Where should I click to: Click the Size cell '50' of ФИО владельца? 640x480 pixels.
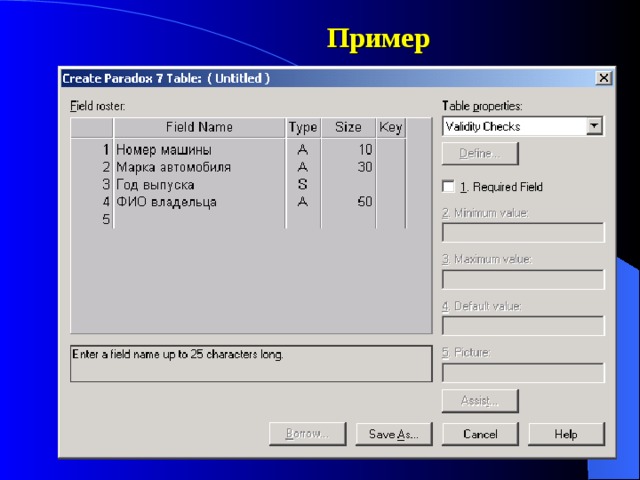(348, 202)
